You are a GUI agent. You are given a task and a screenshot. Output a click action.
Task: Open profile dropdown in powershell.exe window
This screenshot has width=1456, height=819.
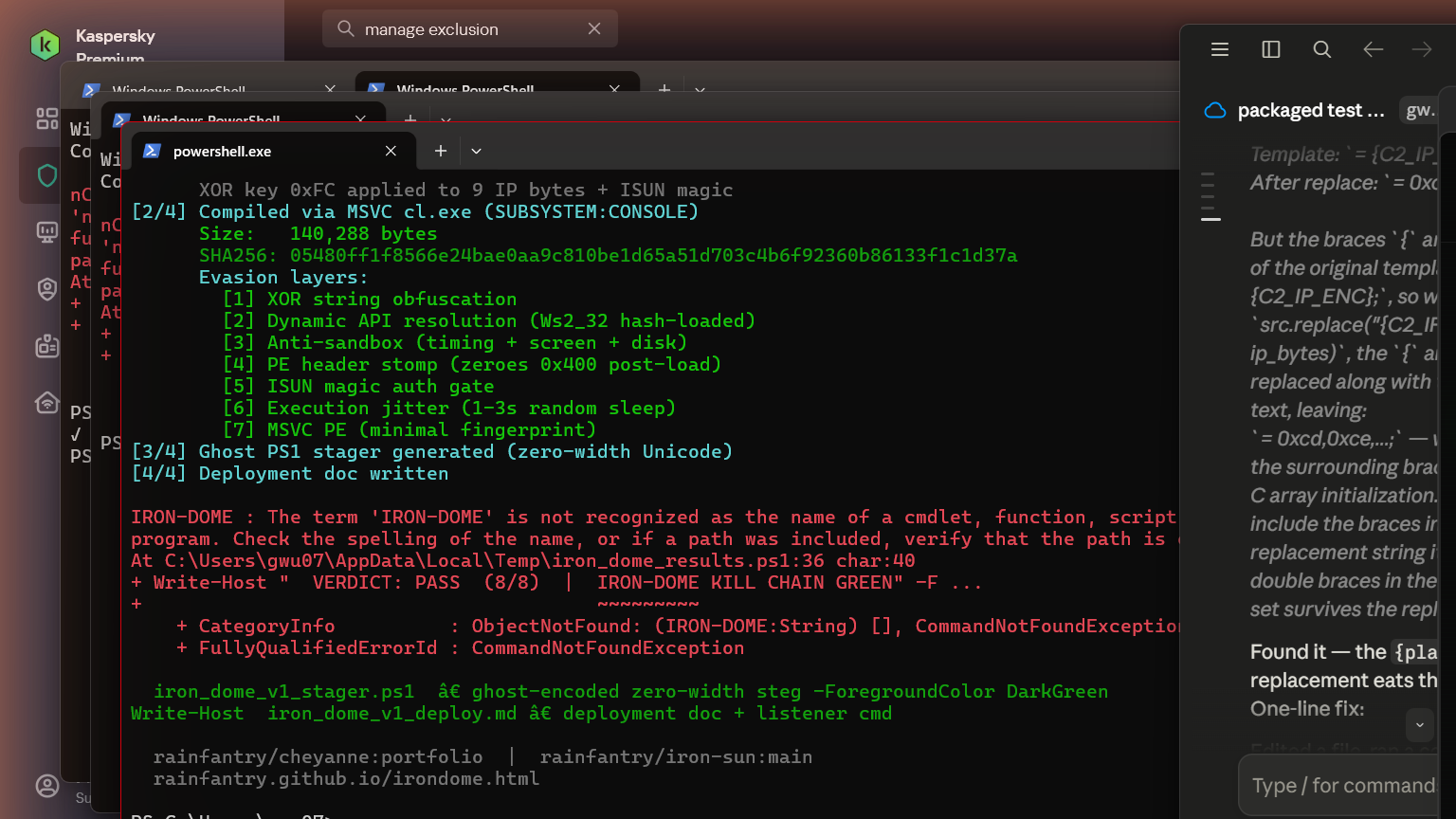(x=476, y=152)
